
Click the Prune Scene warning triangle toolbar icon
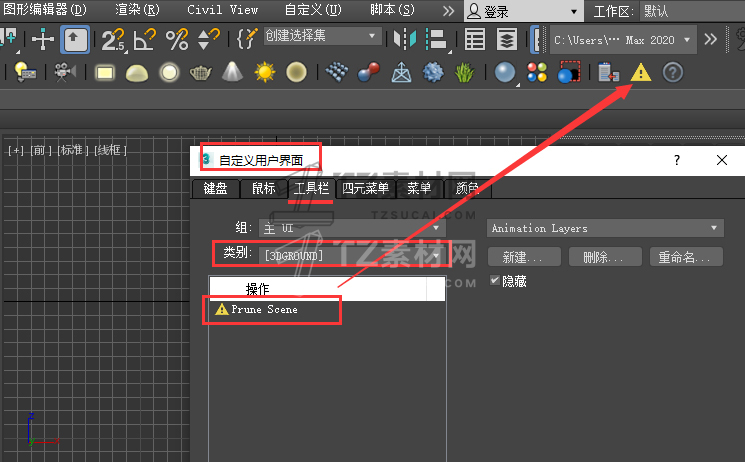[640, 73]
